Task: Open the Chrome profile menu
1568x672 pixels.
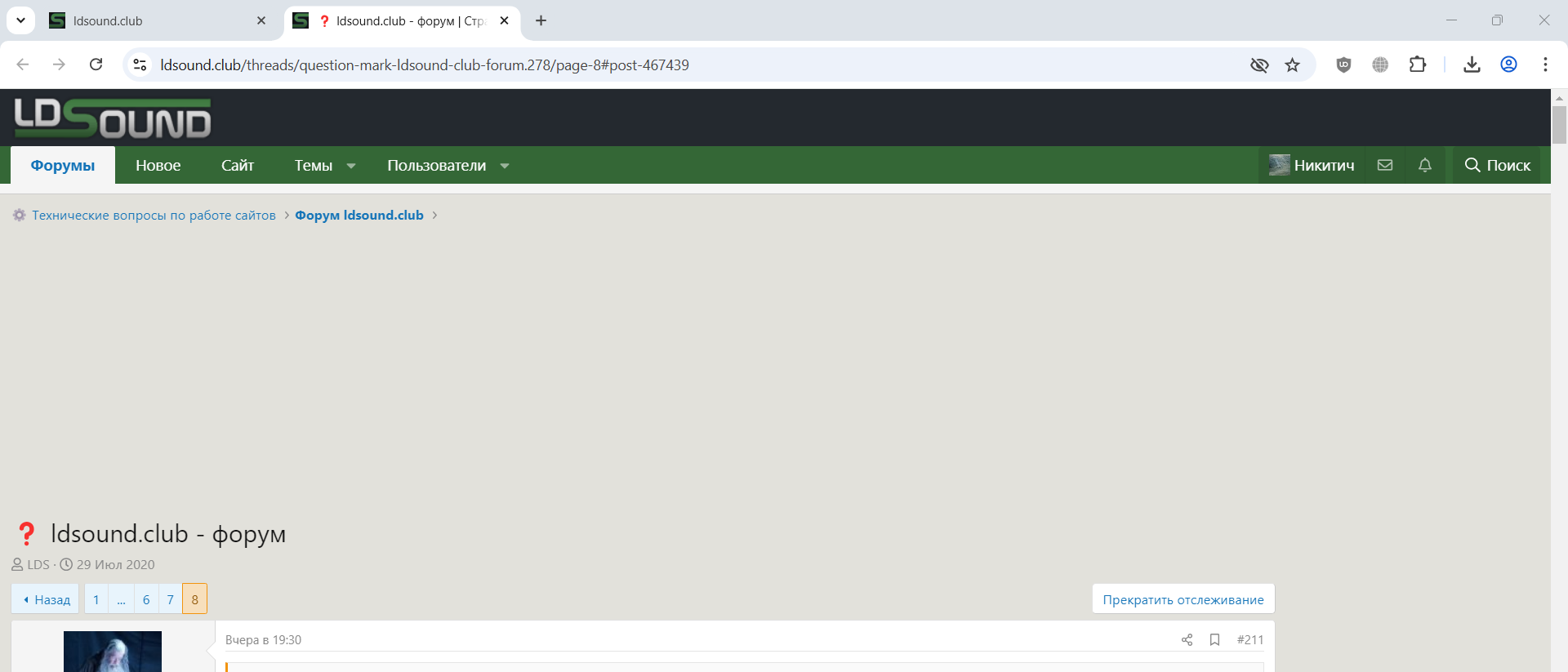Action: click(1508, 65)
